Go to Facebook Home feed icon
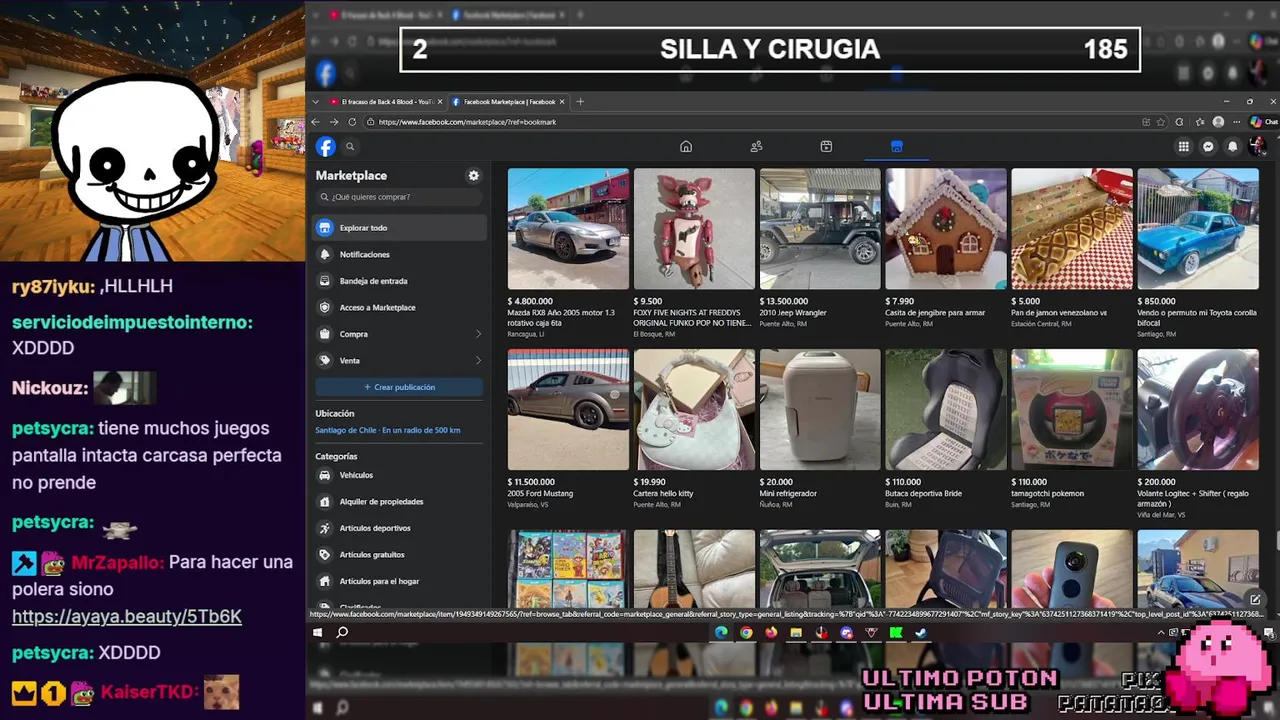This screenshot has width=1280, height=720. click(x=686, y=147)
